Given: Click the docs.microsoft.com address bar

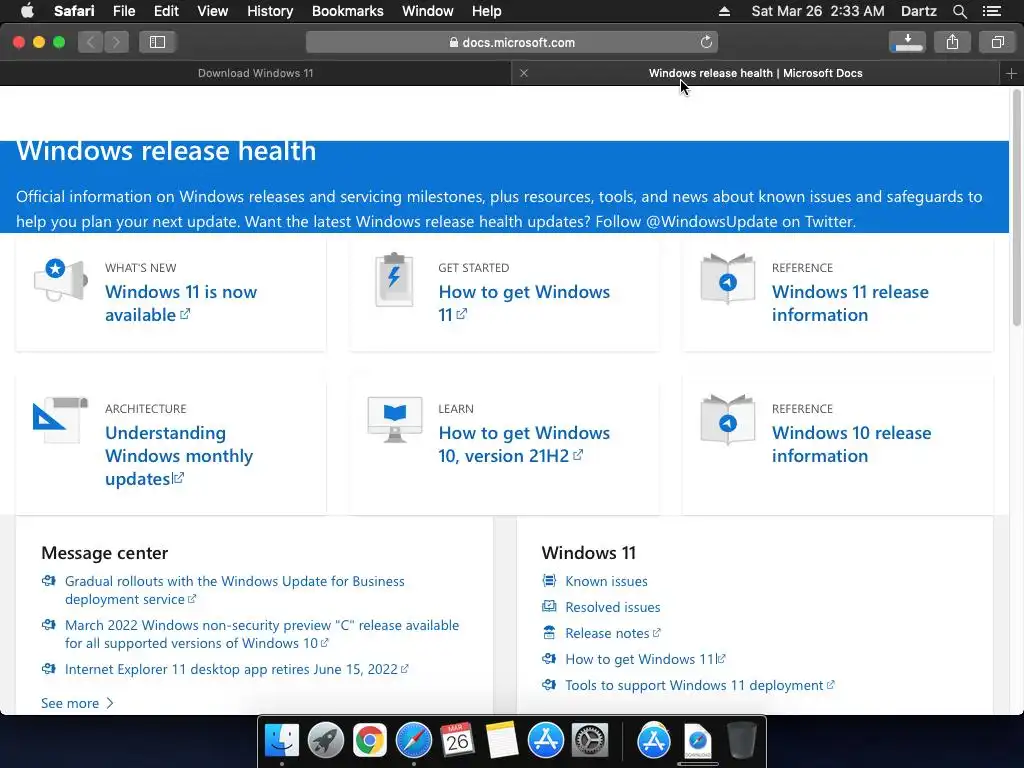Looking at the screenshot, I should pyautogui.click(x=512, y=42).
